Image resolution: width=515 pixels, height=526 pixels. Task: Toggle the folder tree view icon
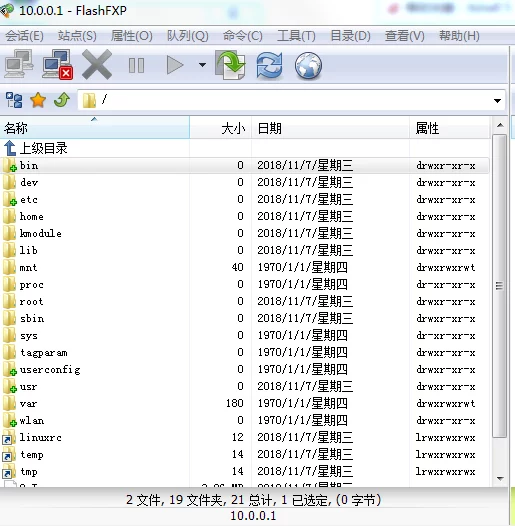(14, 100)
